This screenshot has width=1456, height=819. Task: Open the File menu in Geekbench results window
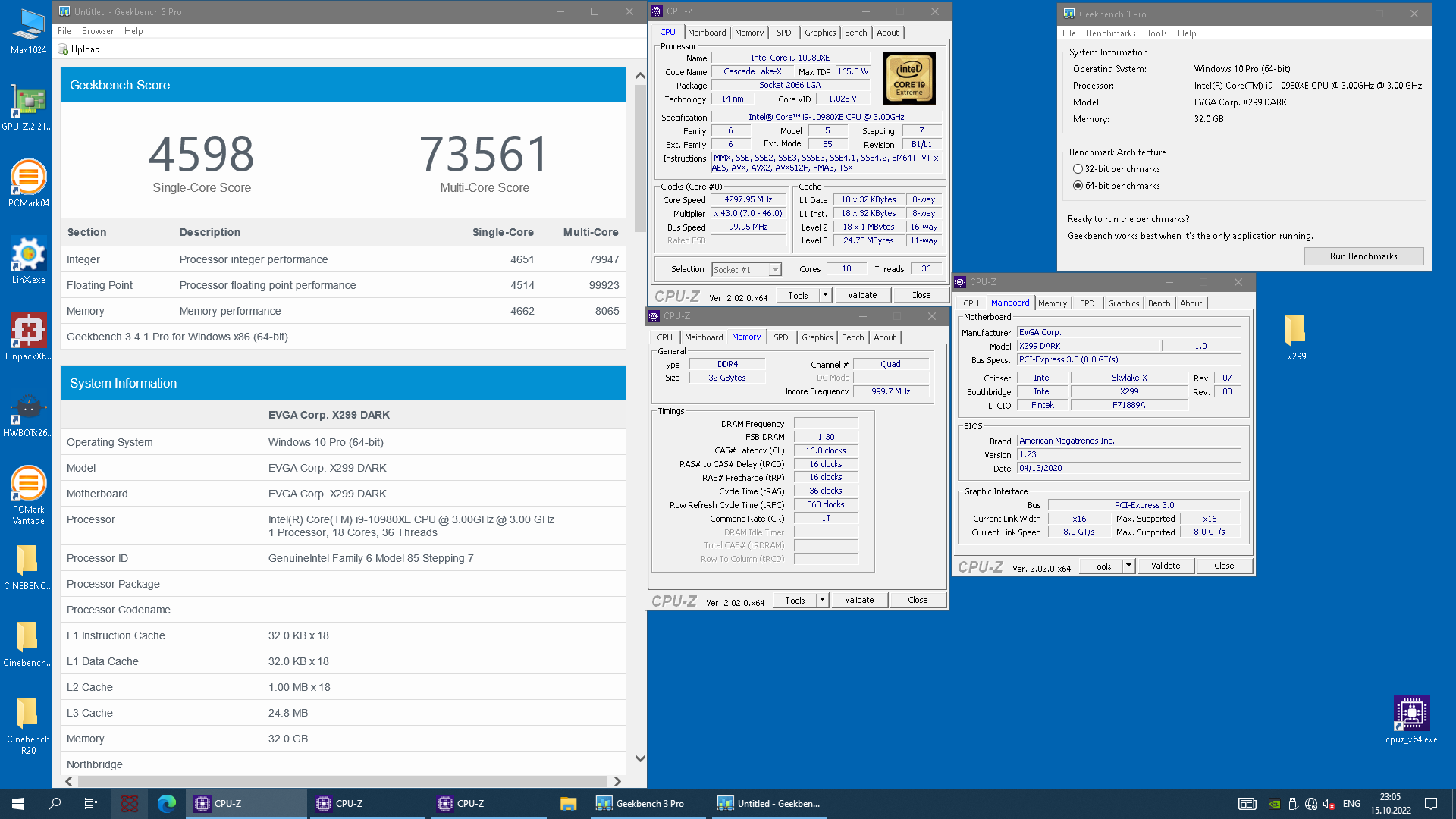64,31
